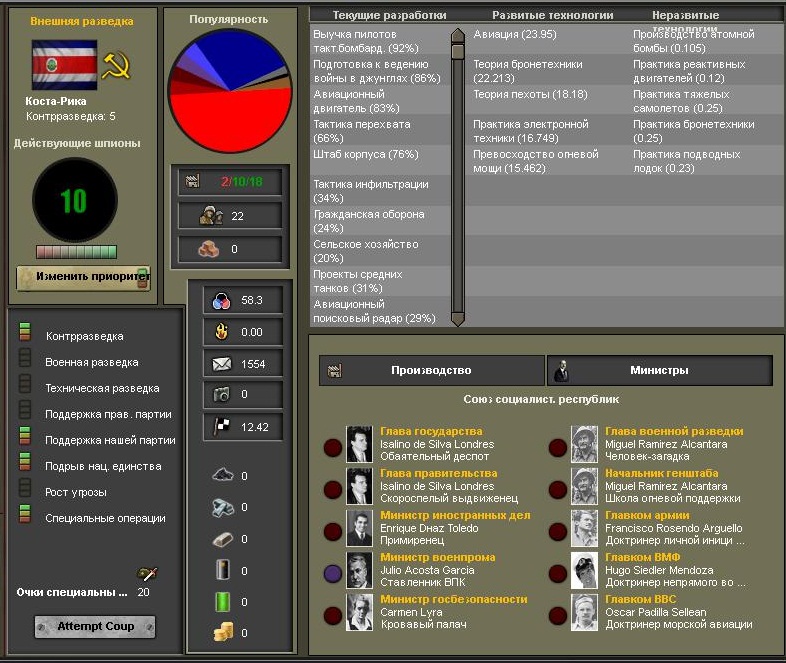Click the gold coins money icon
Viewport: 786px width, 663px height.
point(223,632)
